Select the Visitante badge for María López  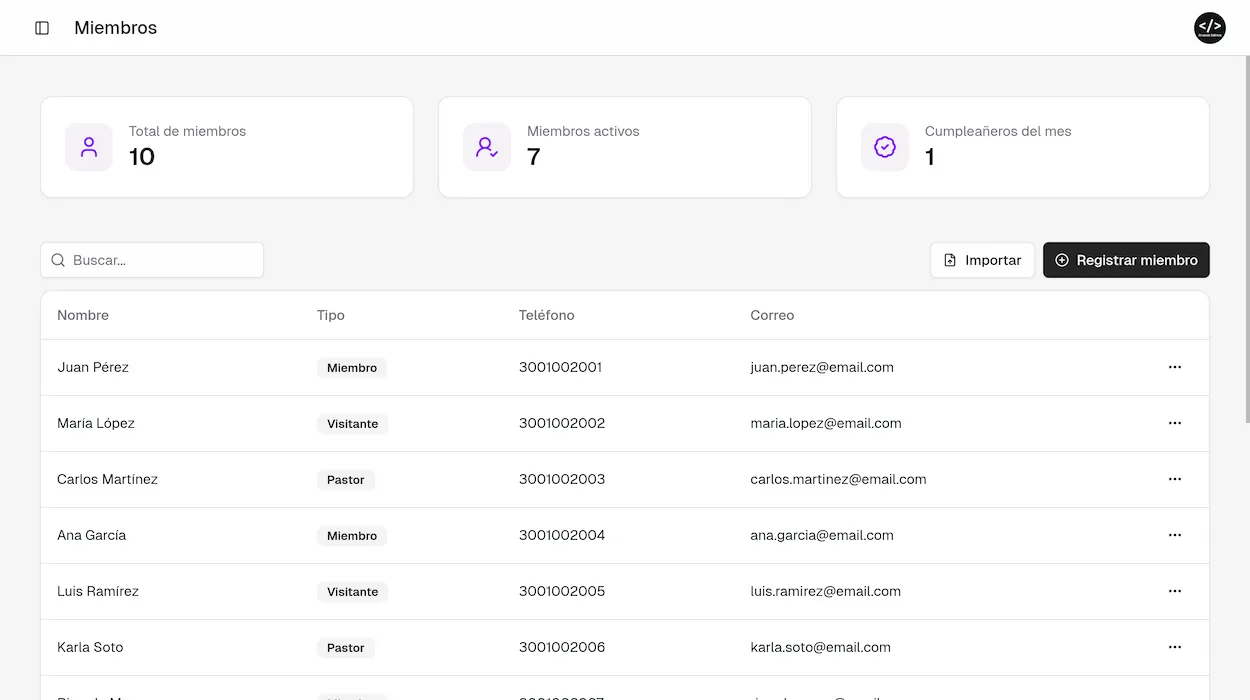tap(352, 423)
